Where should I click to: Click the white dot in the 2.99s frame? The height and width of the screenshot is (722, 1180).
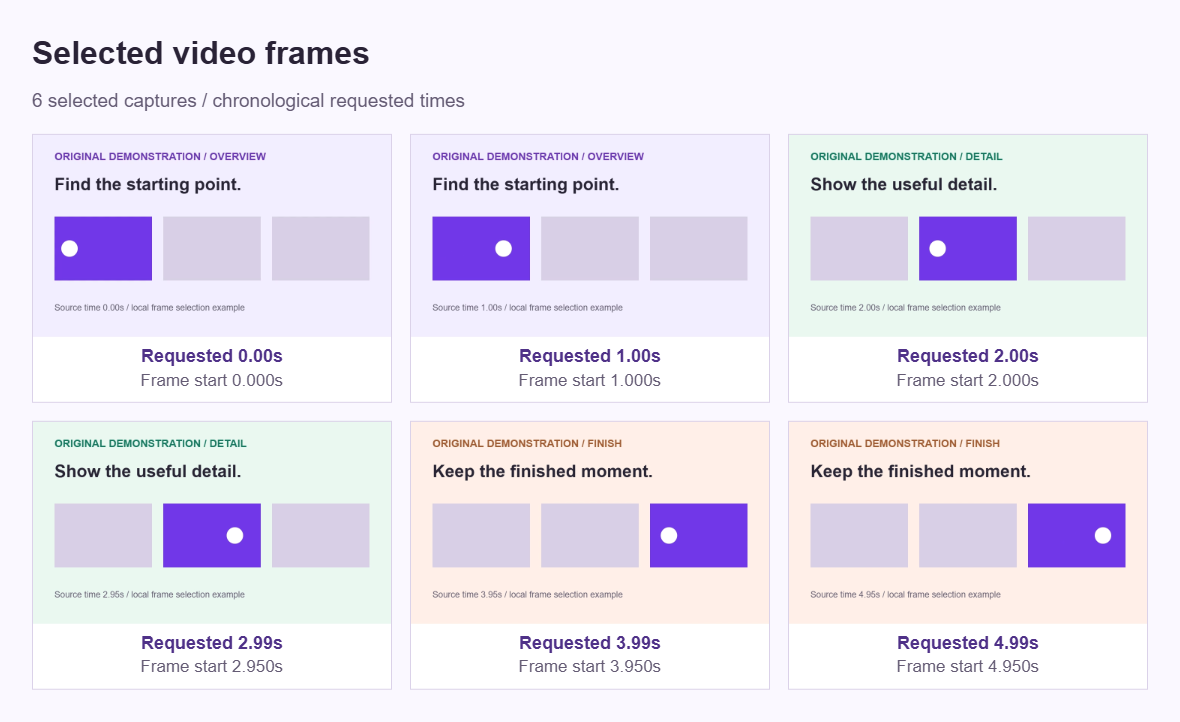[x=235, y=535]
